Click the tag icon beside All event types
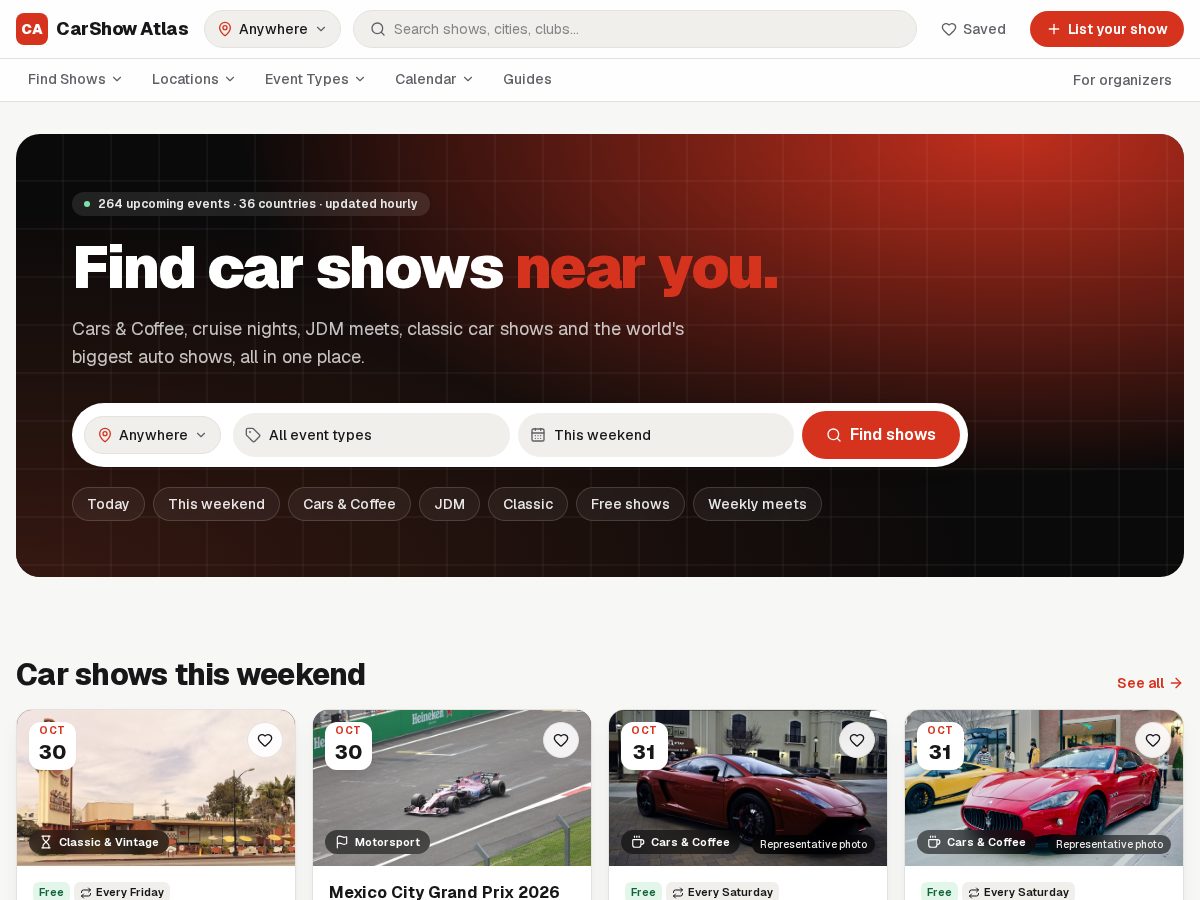Viewport: 1200px width, 900px height. (253, 435)
